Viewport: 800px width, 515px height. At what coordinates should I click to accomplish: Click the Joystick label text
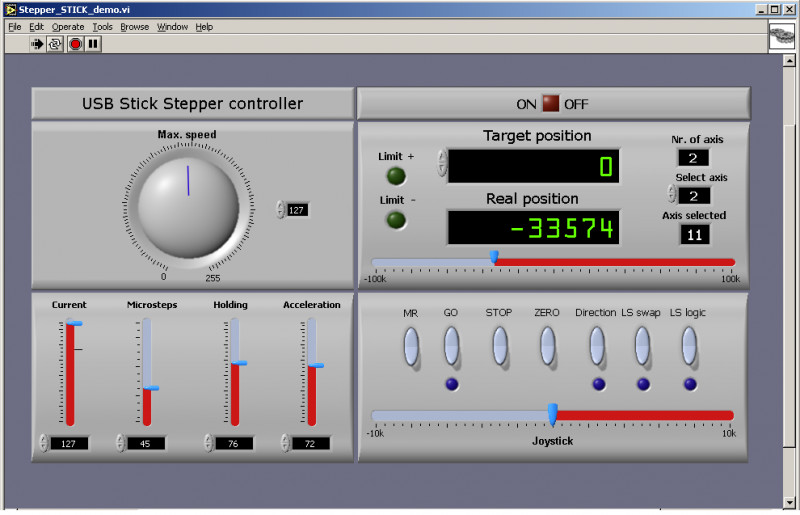(x=553, y=440)
